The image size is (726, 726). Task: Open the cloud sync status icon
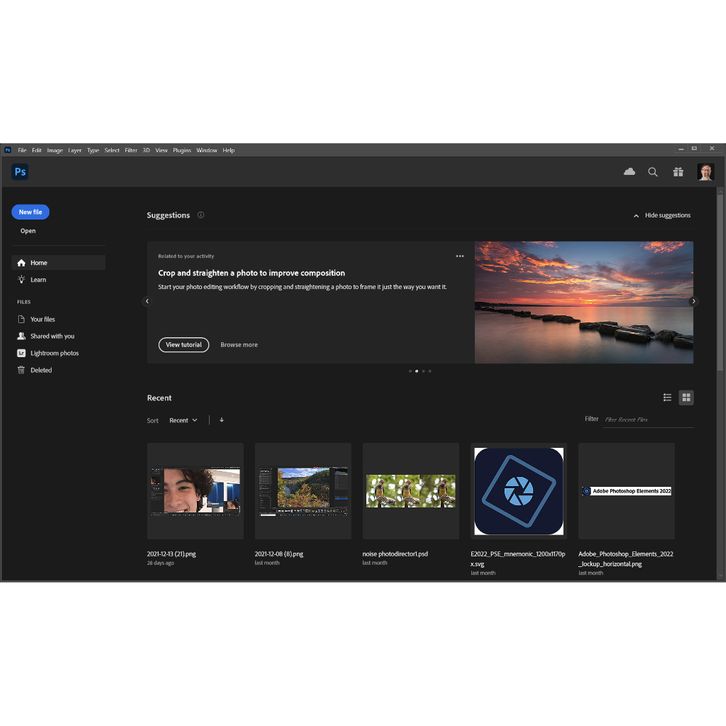629,172
